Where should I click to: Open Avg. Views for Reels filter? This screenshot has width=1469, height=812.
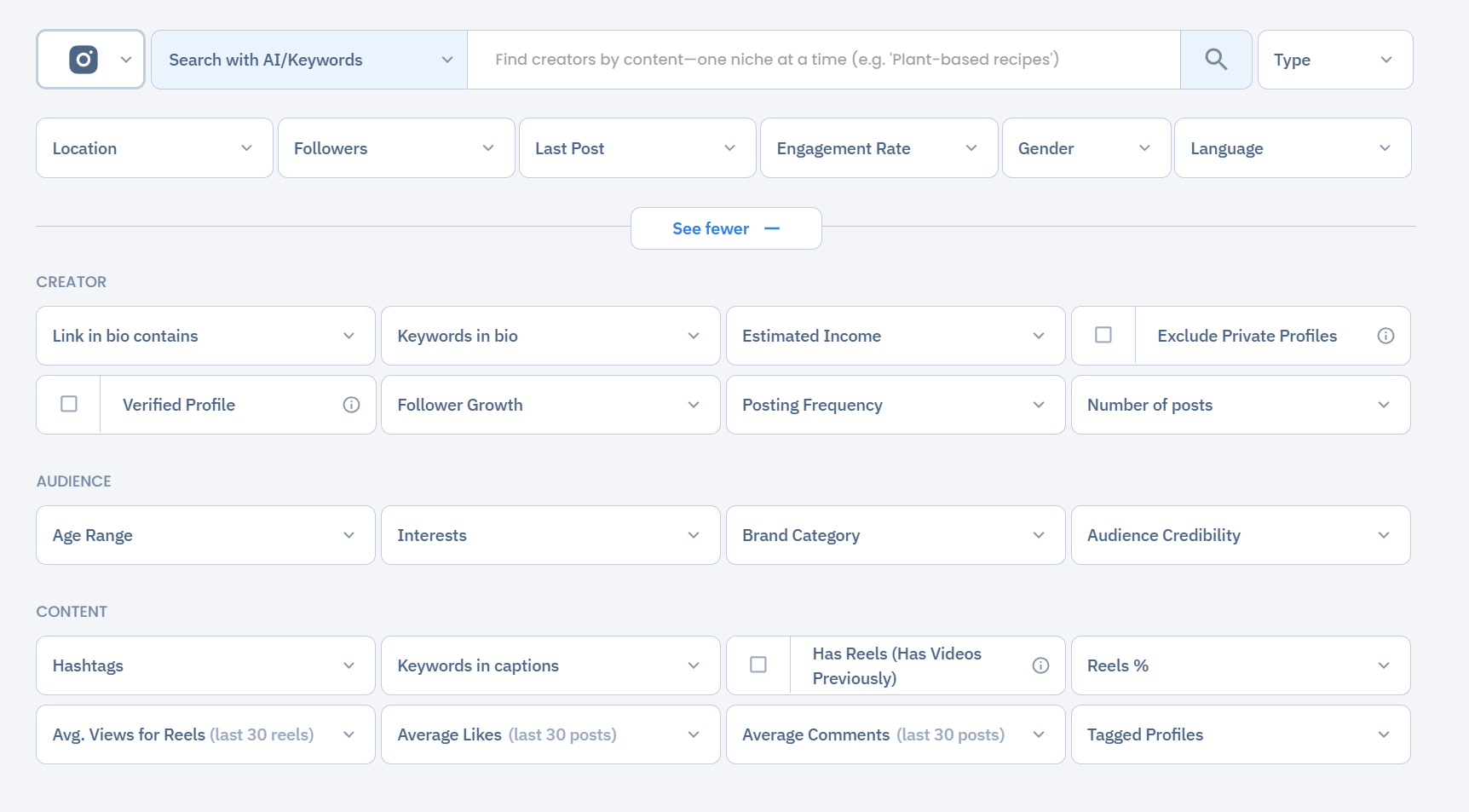coord(205,734)
